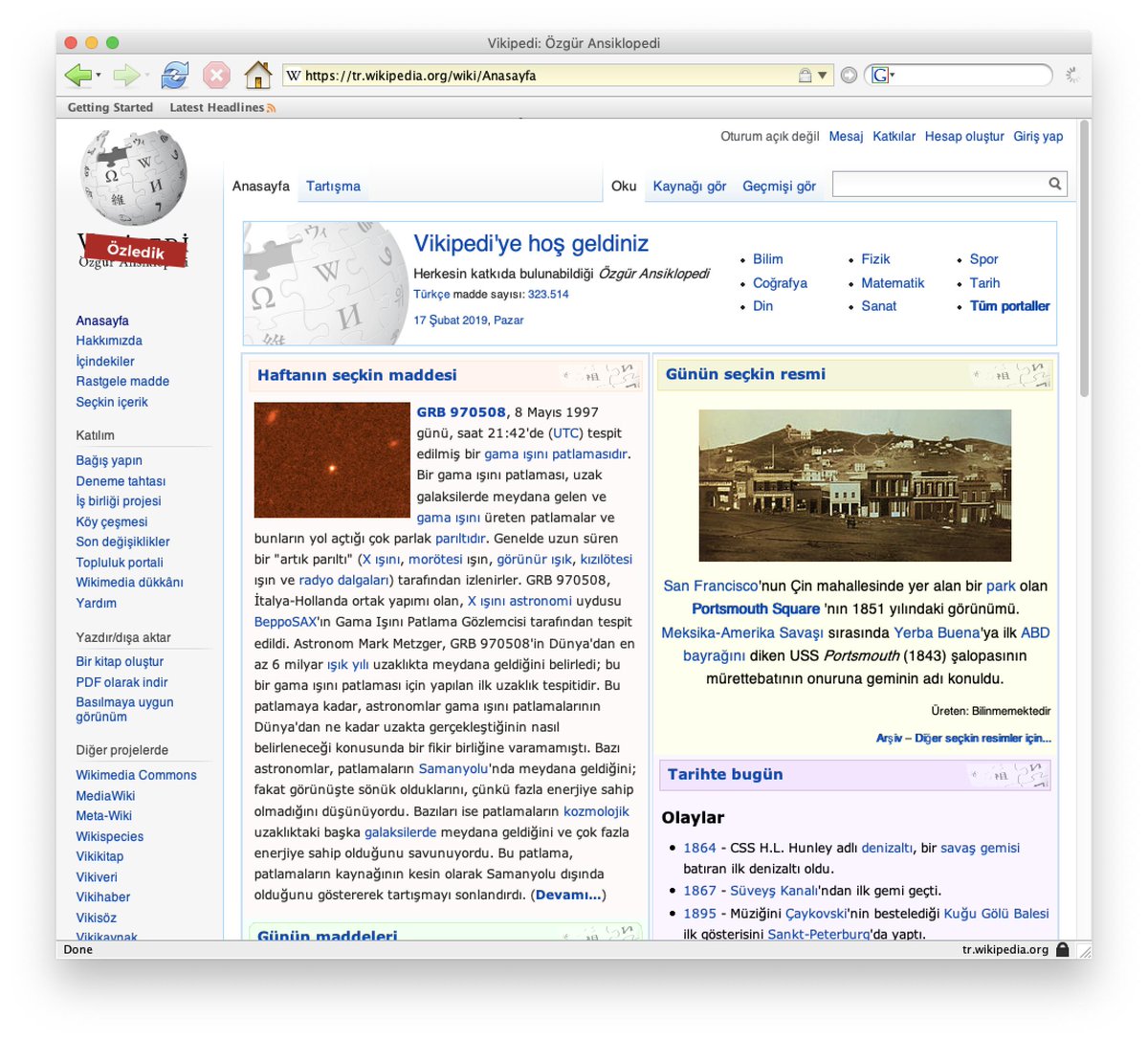Click the article count 323.514 link
The height and width of the screenshot is (1040, 1148).
click(x=548, y=295)
